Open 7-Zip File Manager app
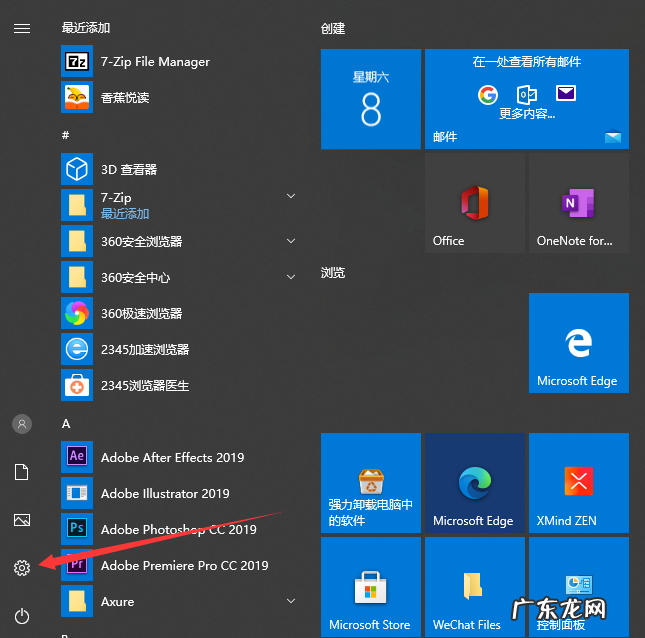Viewport: 645px width, 638px height. (x=179, y=61)
